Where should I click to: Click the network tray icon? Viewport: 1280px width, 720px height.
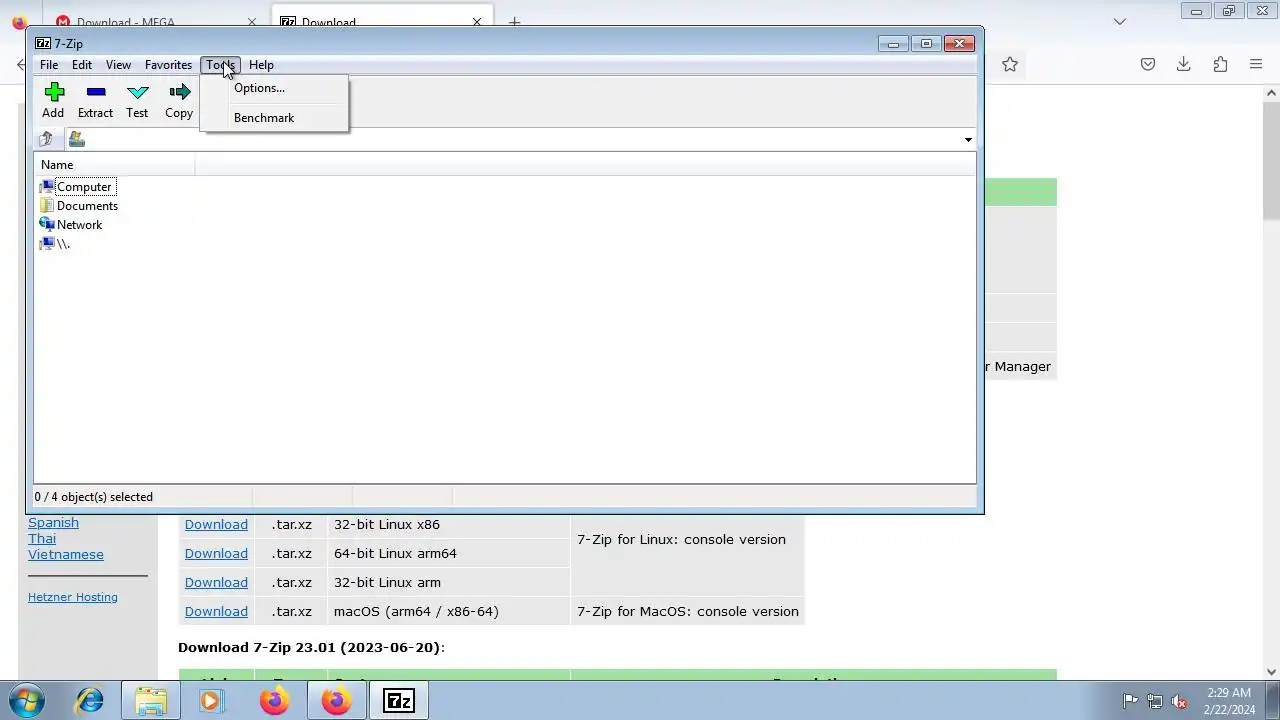pos(1155,701)
